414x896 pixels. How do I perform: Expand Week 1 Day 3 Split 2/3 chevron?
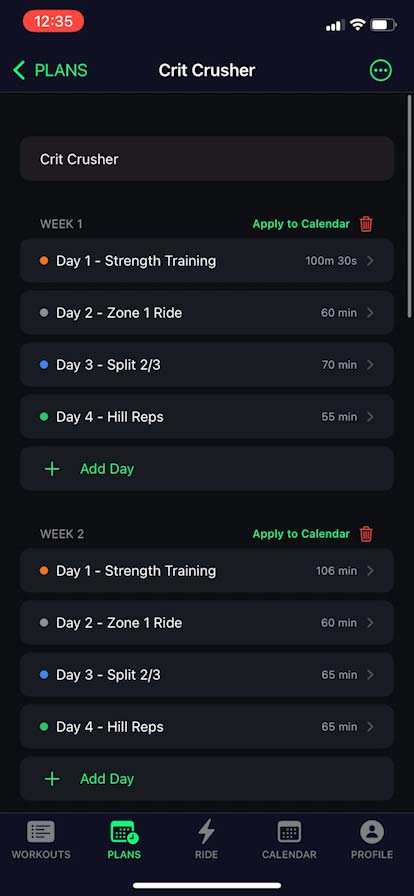pos(370,365)
